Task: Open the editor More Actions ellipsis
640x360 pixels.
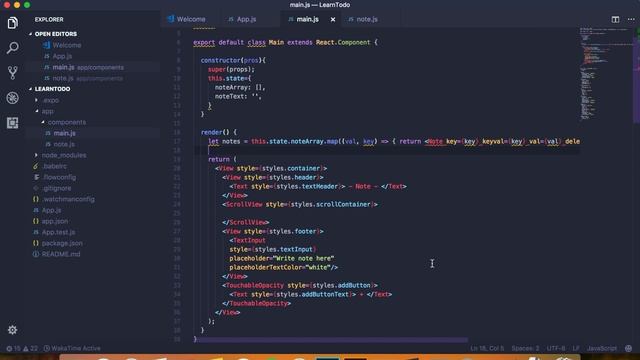Action: tap(631, 19)
